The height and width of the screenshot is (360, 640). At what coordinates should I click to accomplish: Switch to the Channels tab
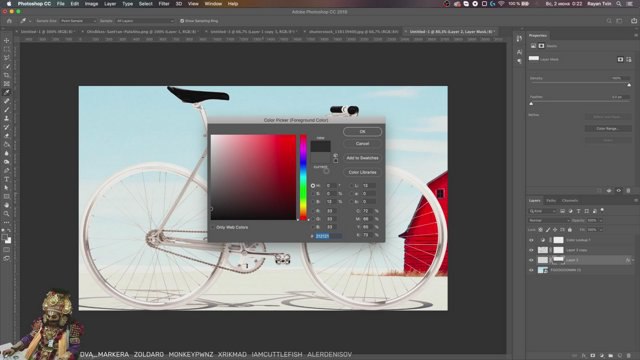[570, 200]
